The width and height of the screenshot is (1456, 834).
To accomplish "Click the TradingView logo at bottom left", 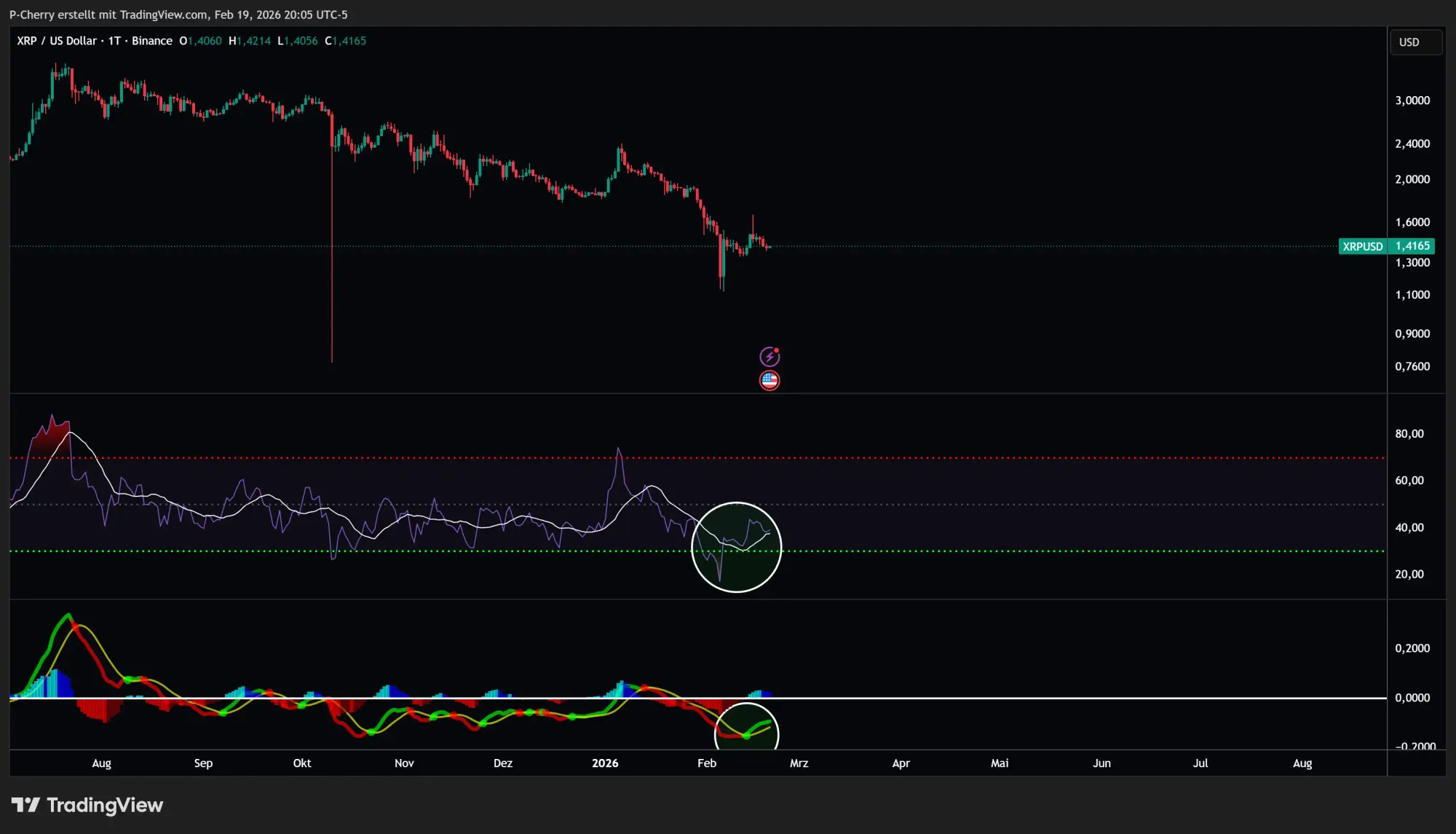I will (87, 805).
